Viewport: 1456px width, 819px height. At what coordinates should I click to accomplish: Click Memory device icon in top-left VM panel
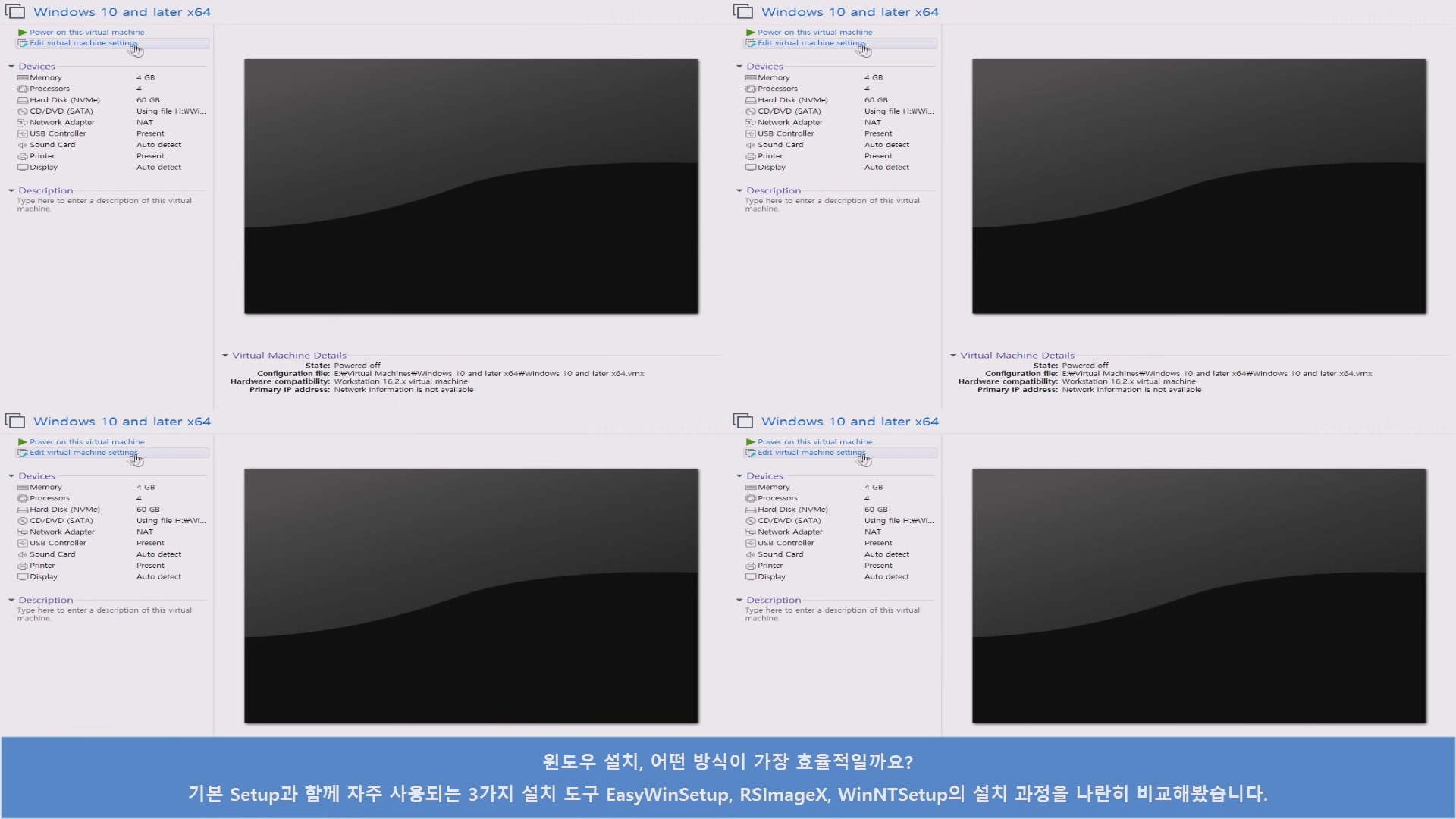23,78
